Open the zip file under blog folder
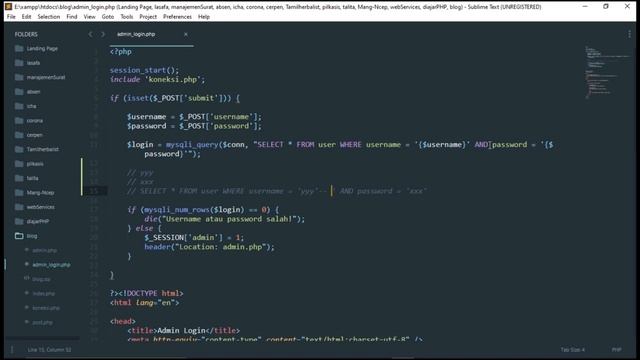 point(41,279)
